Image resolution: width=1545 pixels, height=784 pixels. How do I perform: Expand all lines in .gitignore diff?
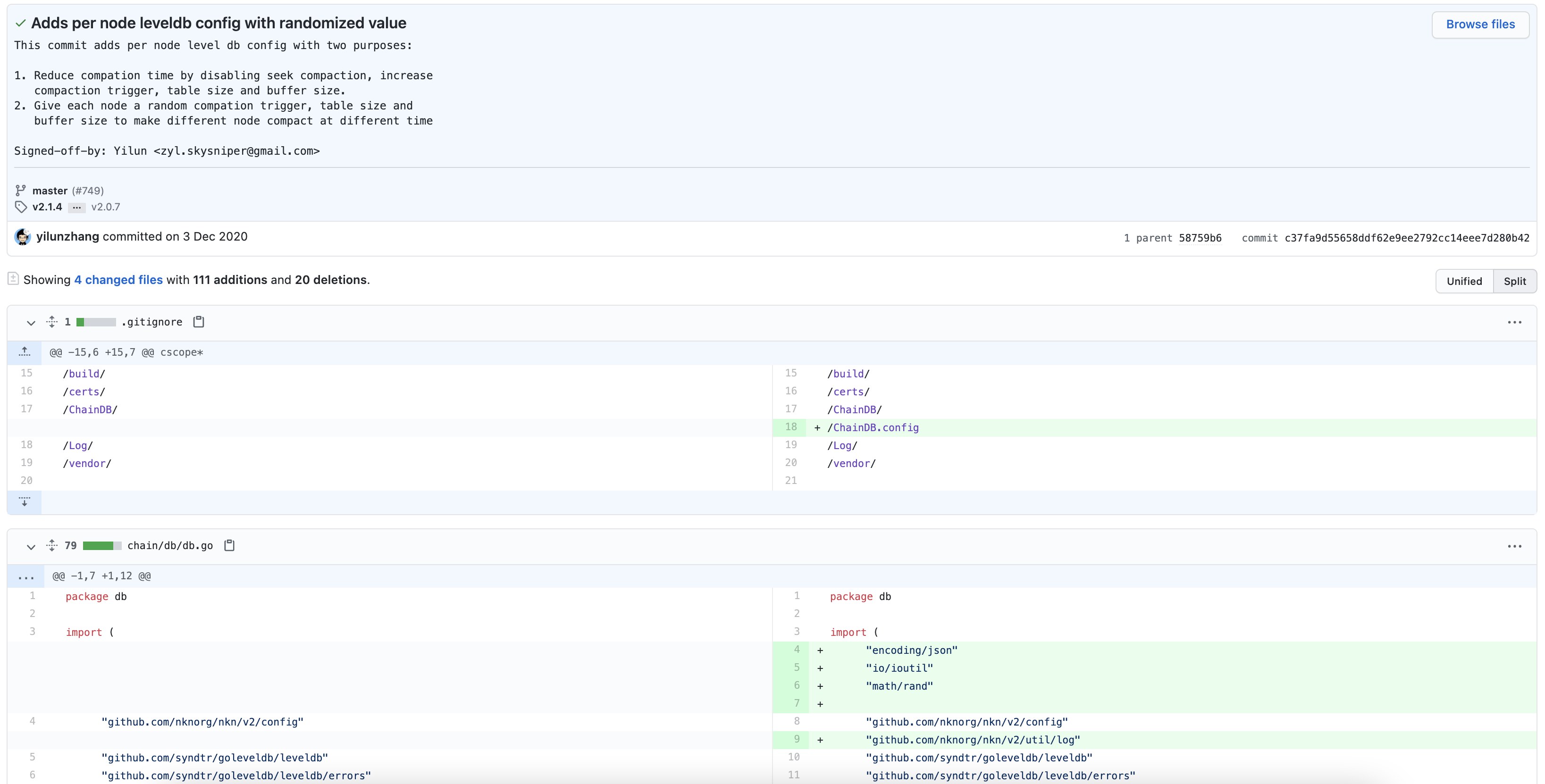(x=52, y=322)
